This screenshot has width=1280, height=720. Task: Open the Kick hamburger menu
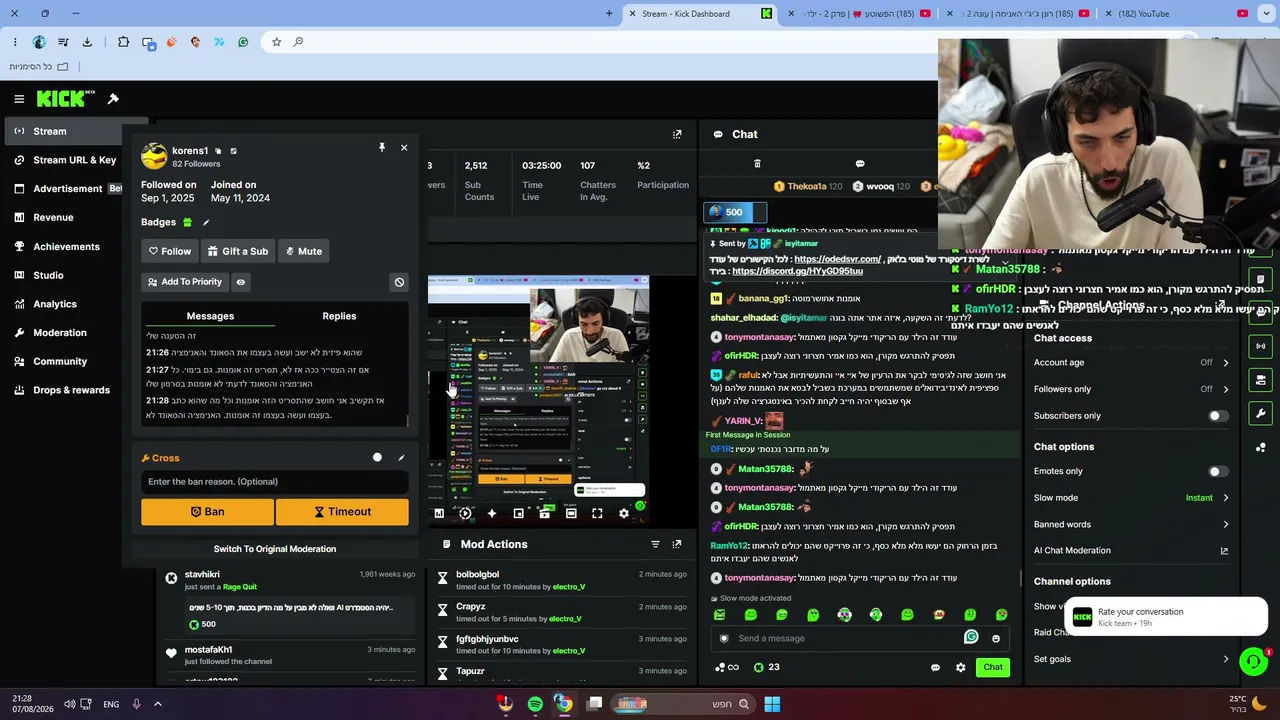pos(19,99)
